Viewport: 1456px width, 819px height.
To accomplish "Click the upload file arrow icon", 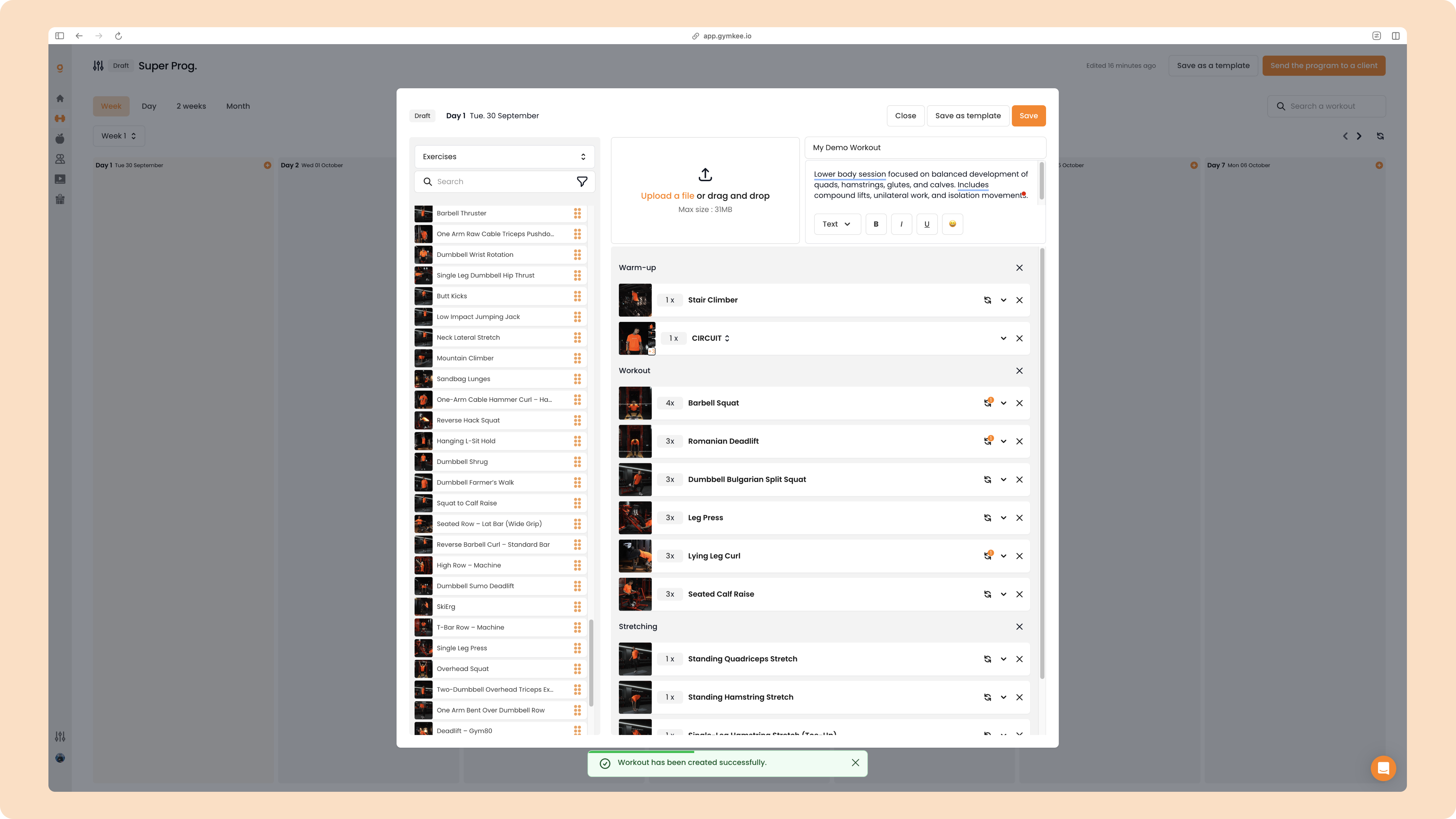I will pos(705,175).
